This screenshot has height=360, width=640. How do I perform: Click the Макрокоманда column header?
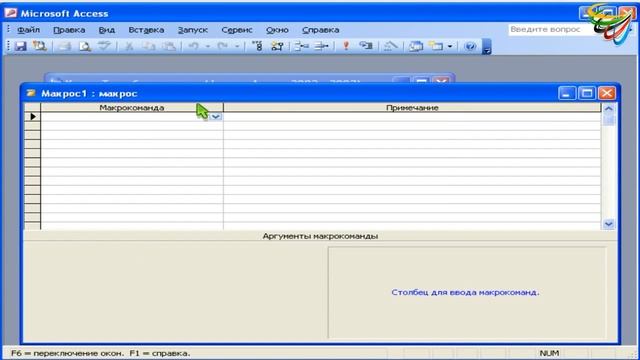click(x=132, y=107)
